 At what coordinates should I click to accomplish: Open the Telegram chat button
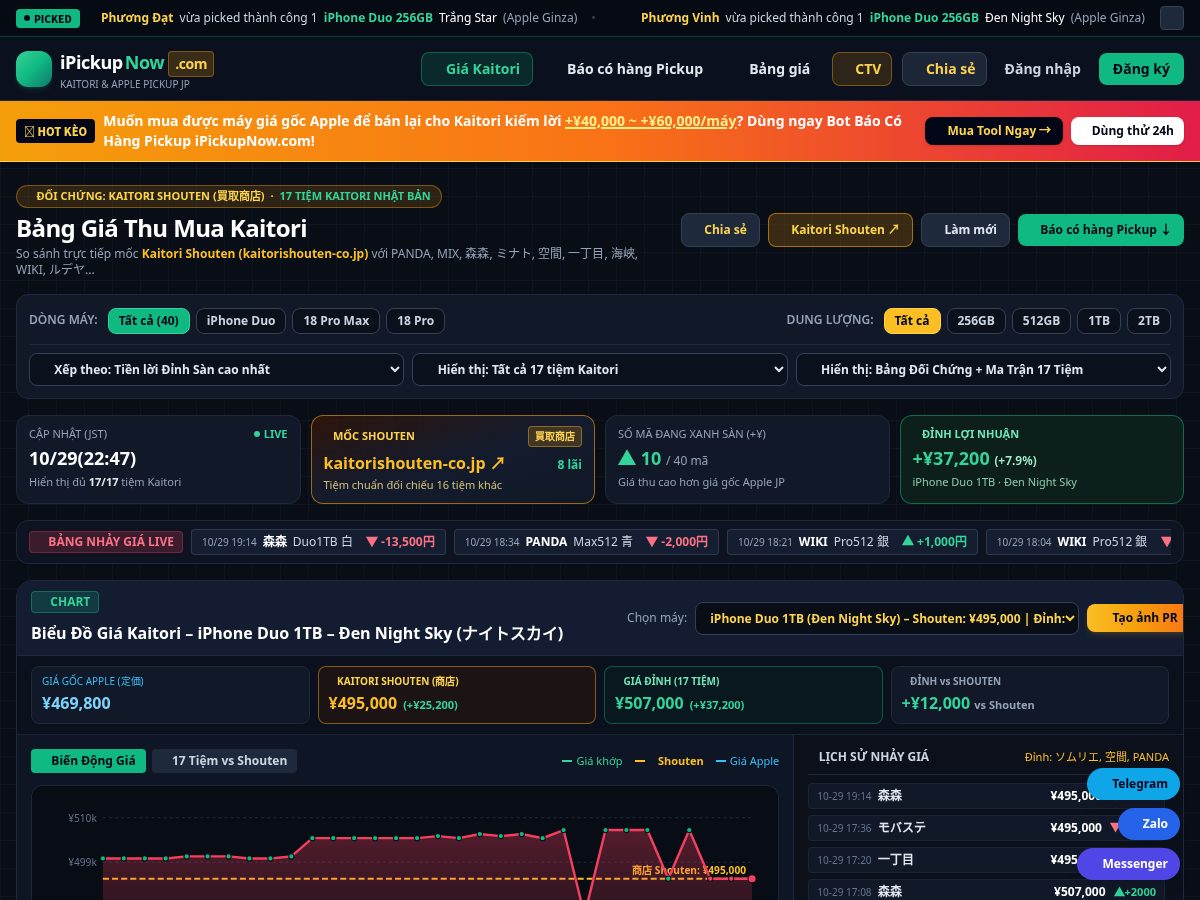point(1134,784)
